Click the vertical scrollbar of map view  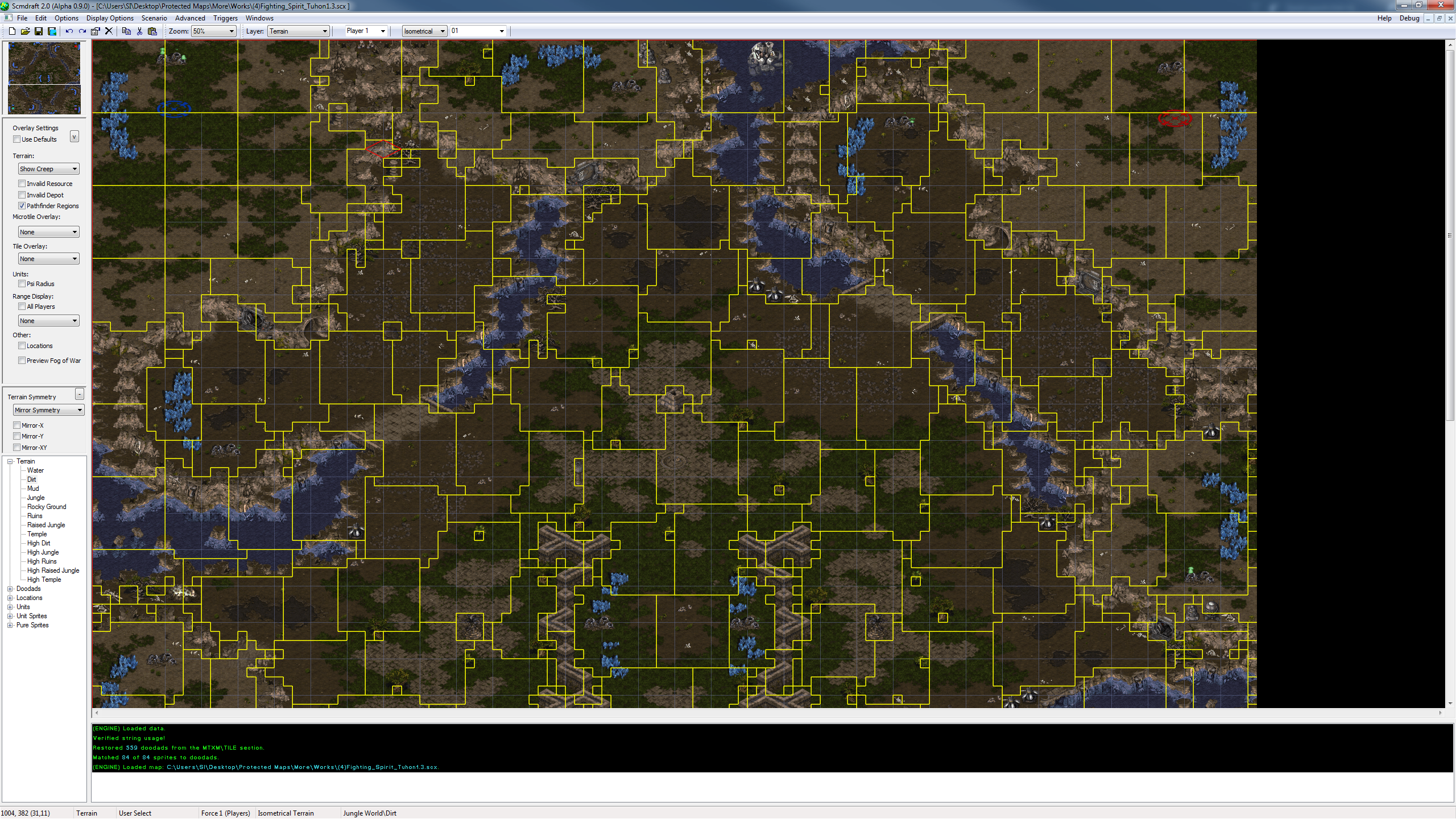1449,235
